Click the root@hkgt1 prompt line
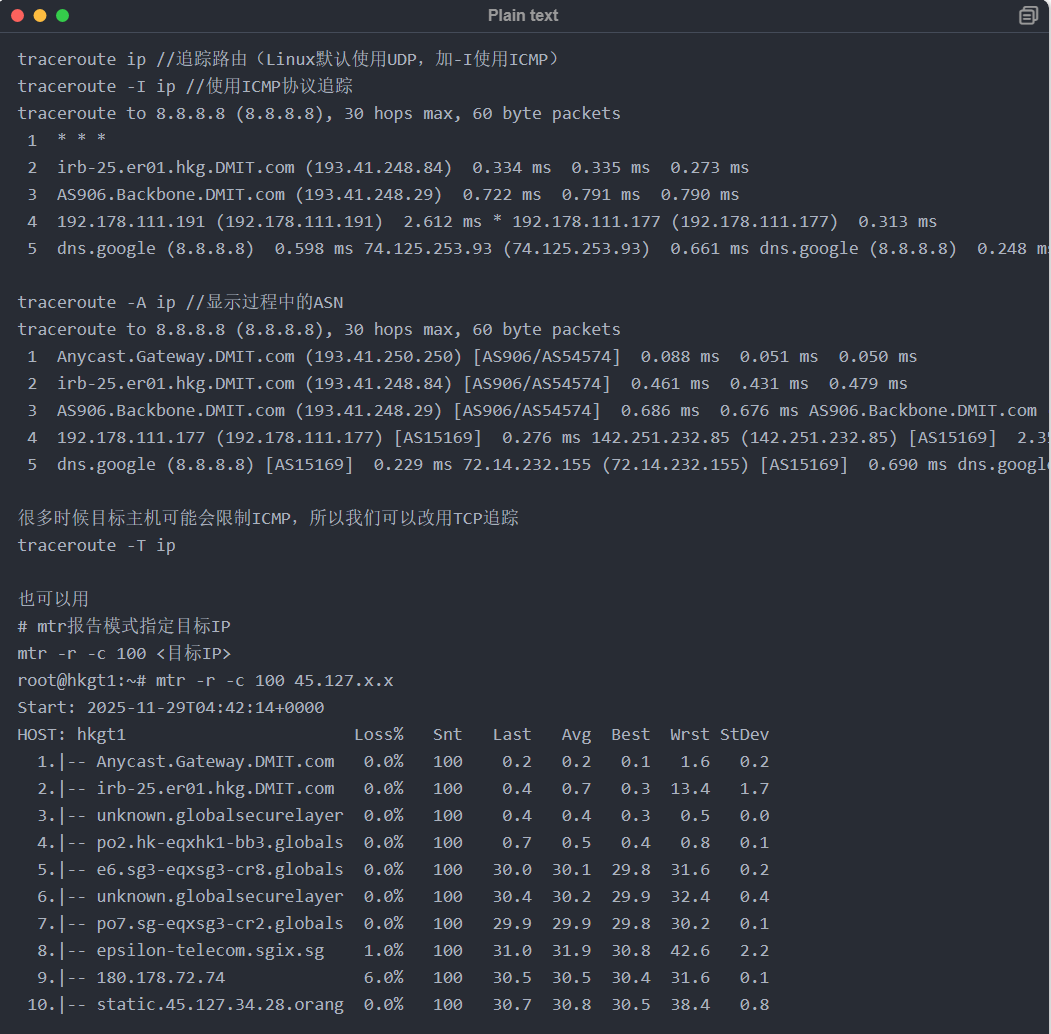The height and width of the screenshot is (1034, 1051). [205, 680]
